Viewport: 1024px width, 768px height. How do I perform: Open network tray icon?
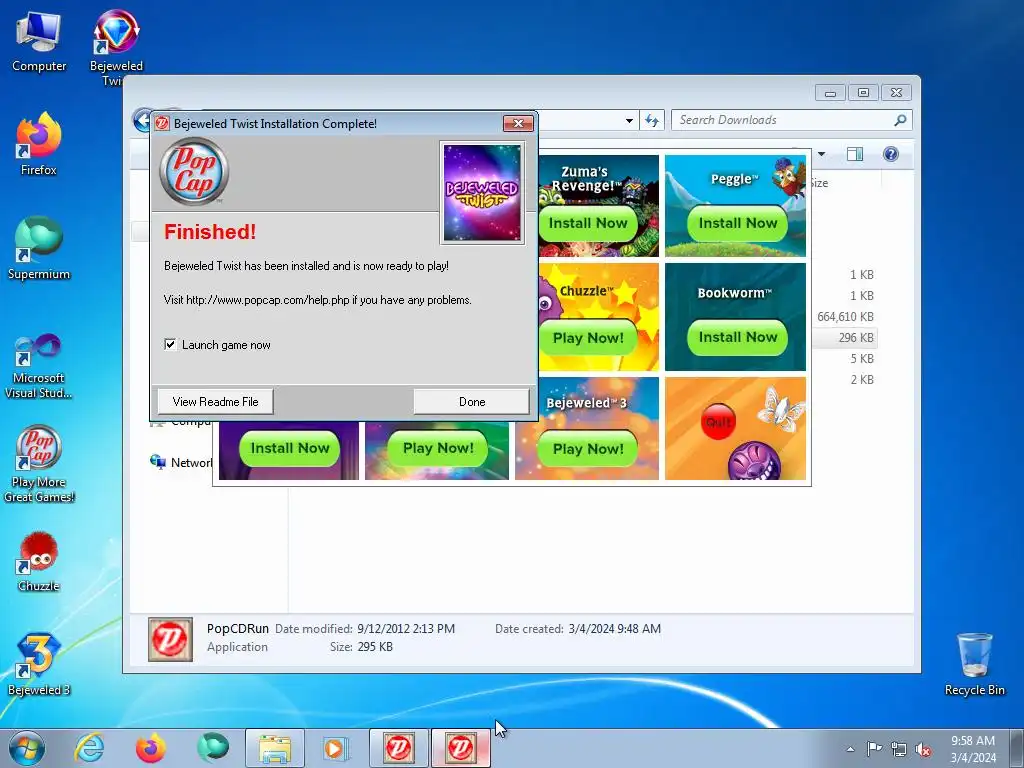(899, 749)
